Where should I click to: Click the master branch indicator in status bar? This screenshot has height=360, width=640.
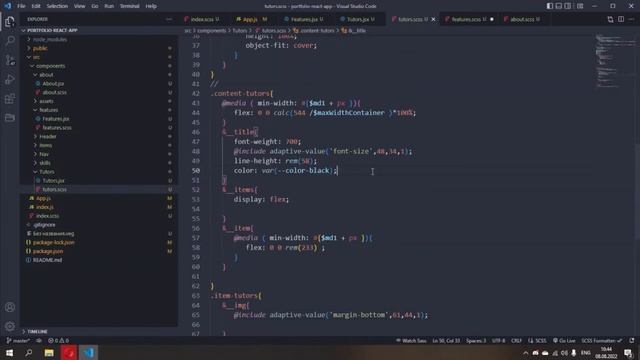click(18, 340)
